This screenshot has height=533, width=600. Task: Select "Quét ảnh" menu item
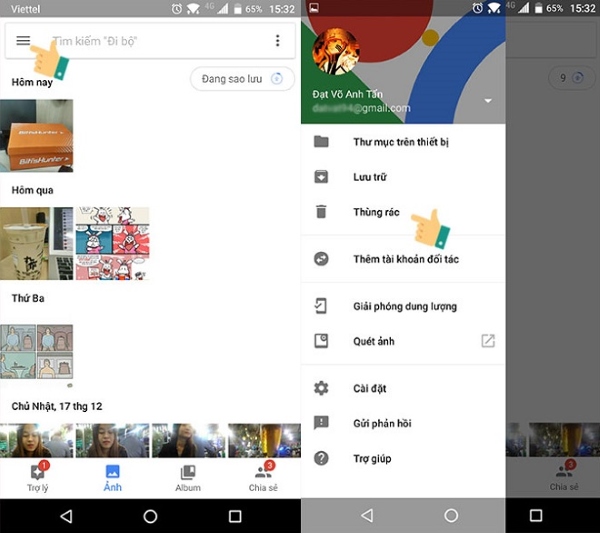click(x=403, y=341)
